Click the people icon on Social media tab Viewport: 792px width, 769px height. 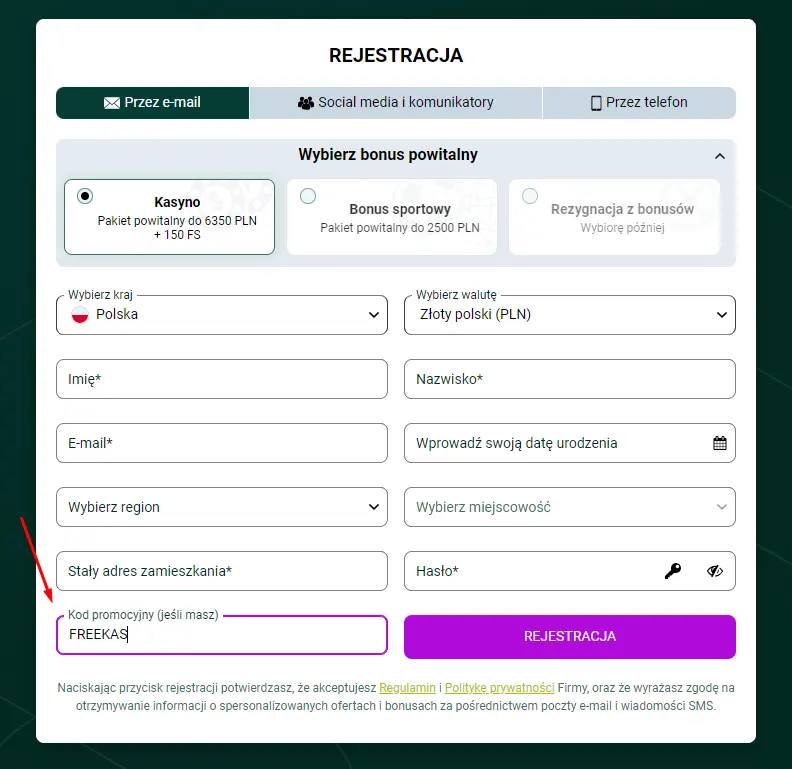306,103
